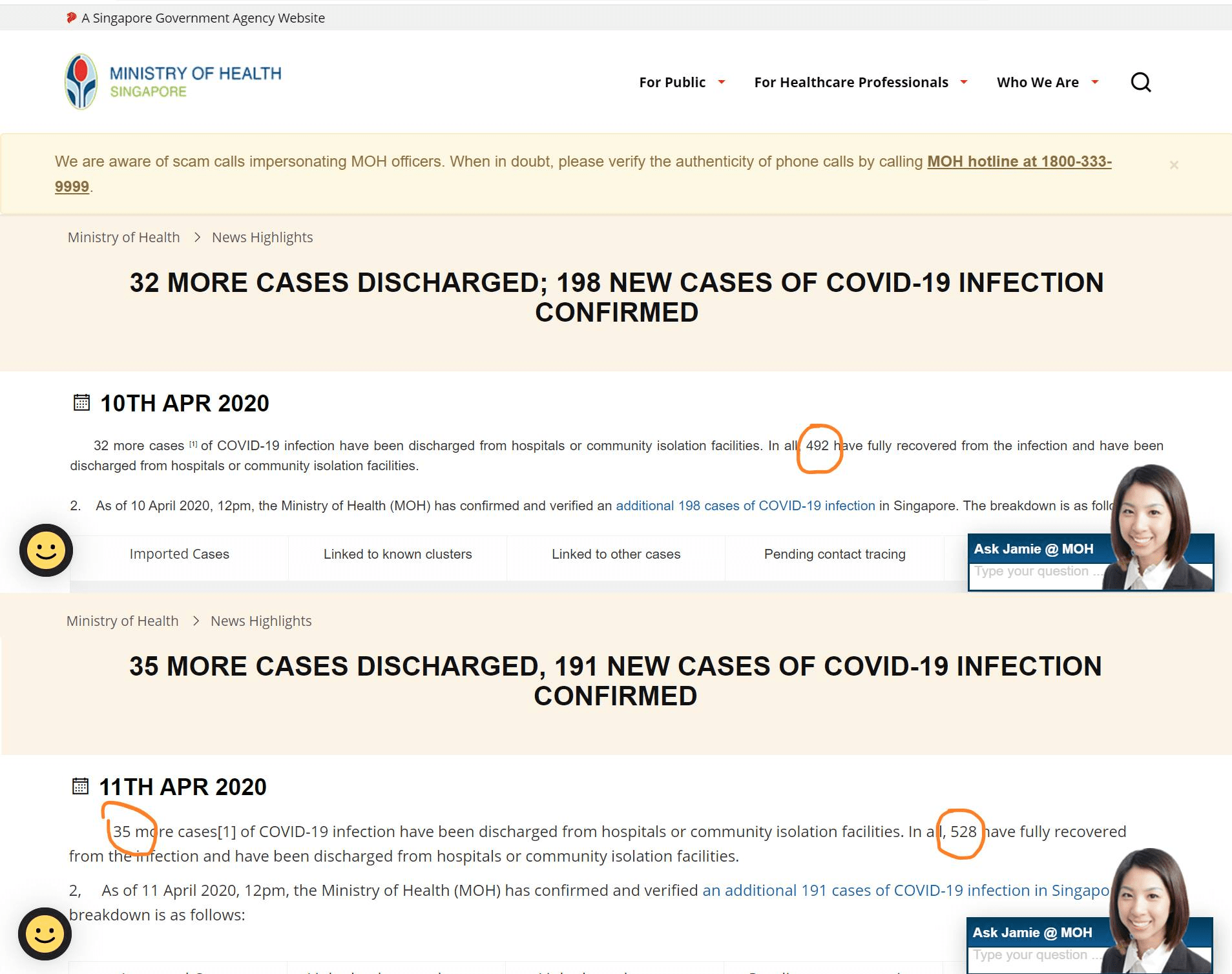Click the lower Ministry of Health breadcrumb
Viewport: 1232px width, 974px height.
tap(123, 621)
